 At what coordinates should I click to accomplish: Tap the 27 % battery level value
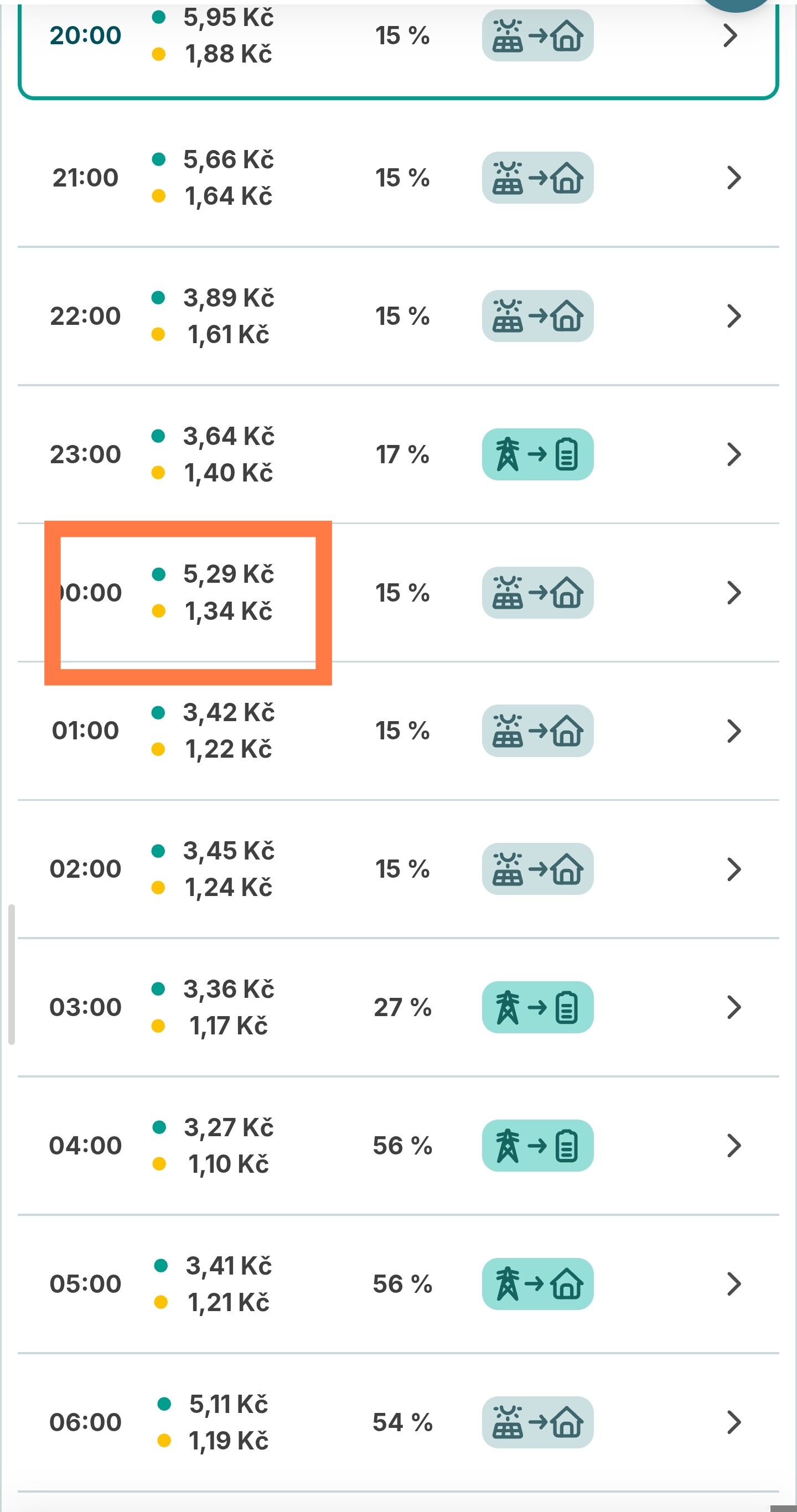coord(402,1007)
